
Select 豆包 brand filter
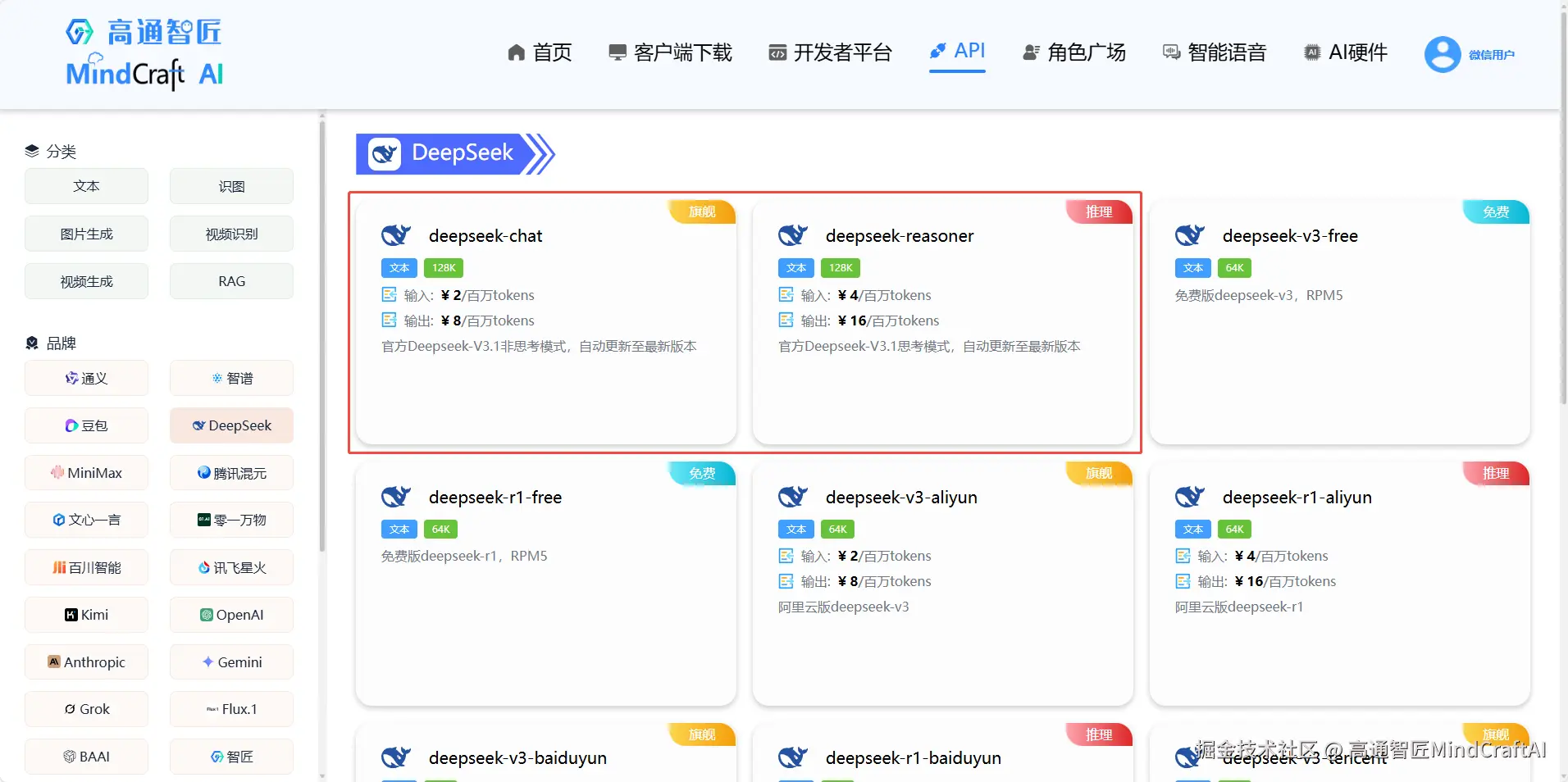pos(86,425)
